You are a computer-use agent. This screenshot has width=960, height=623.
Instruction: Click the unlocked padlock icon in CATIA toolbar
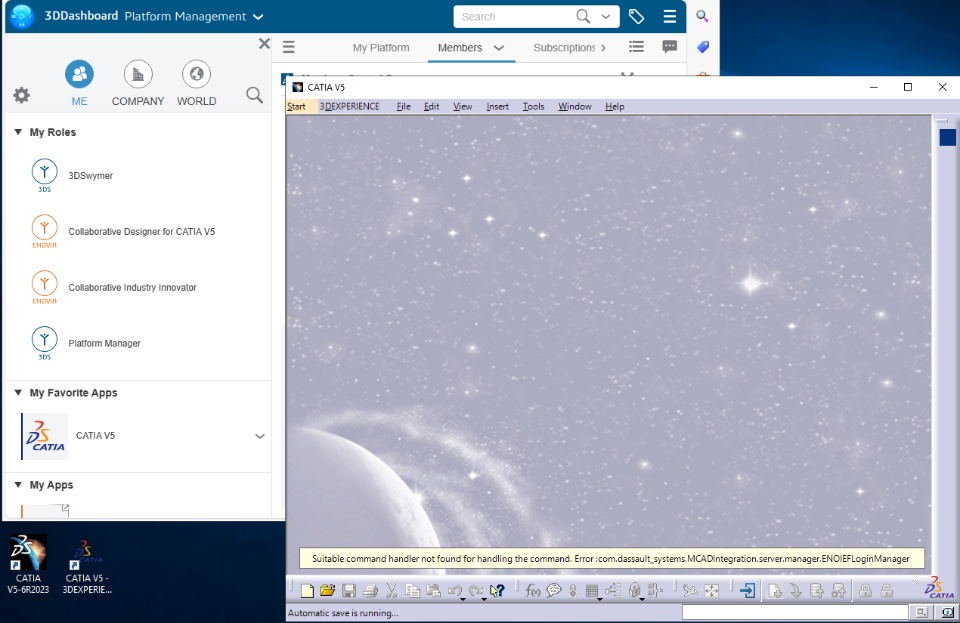tap(887, 591)
